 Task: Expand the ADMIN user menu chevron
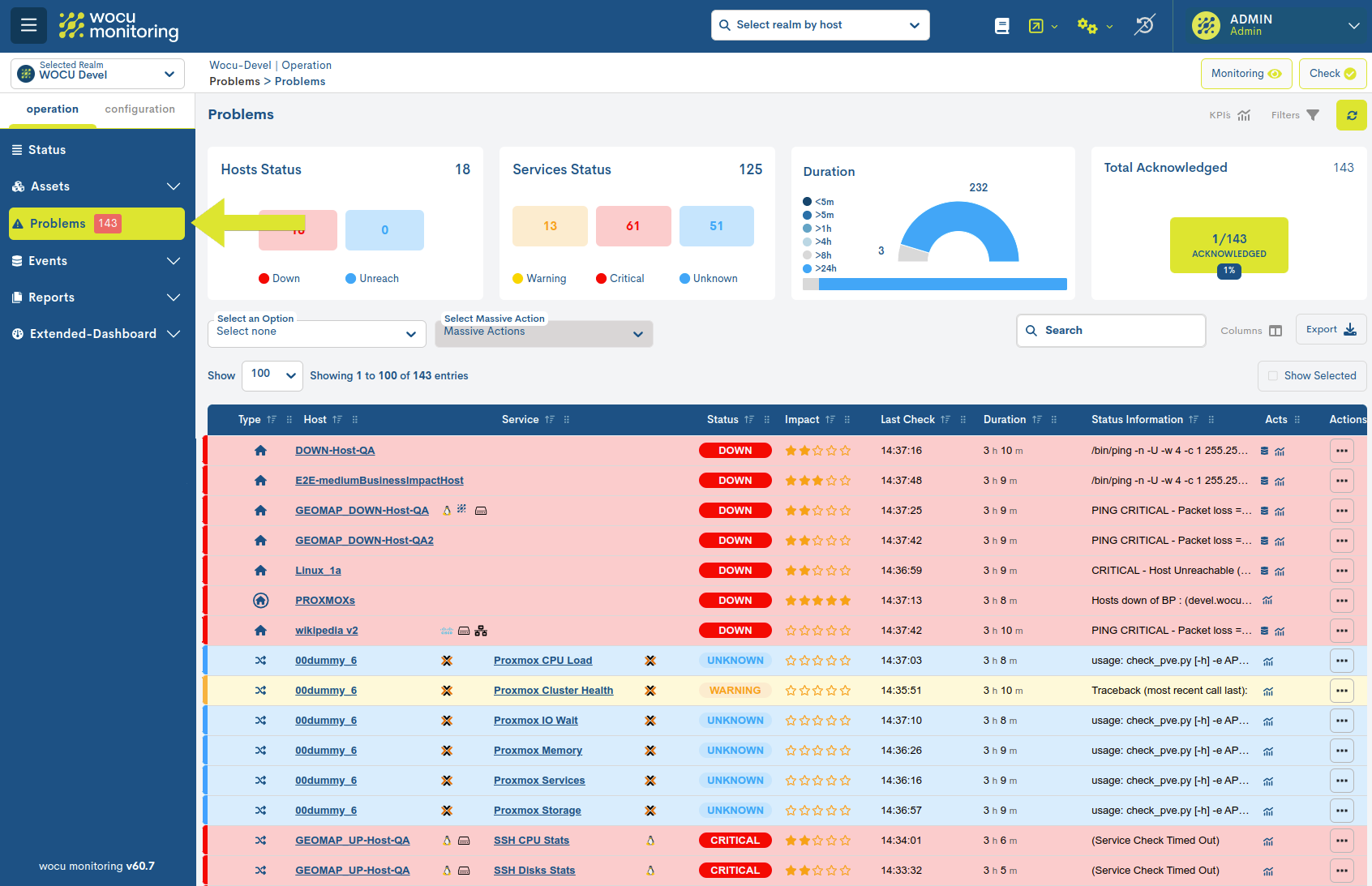click(1354, 26)
